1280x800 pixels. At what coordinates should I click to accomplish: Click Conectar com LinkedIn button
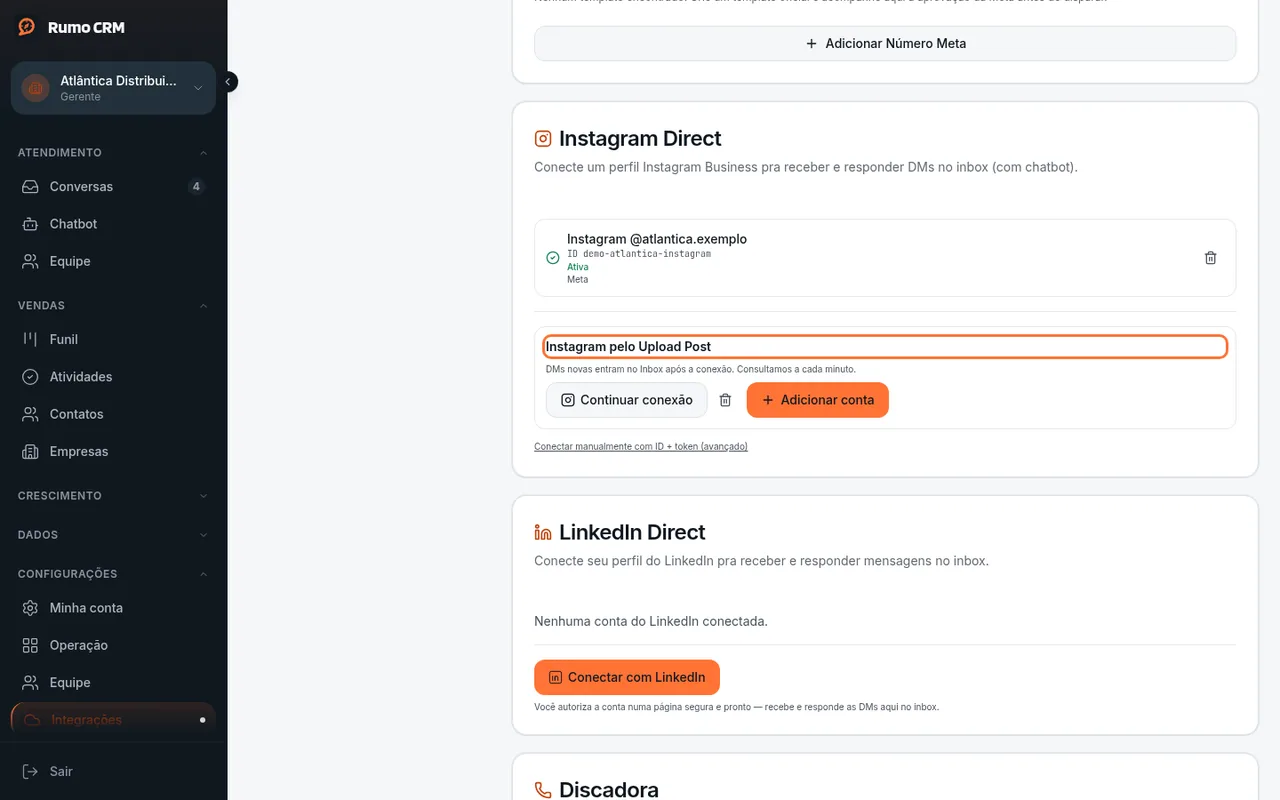pyautogui.click(x=627, y=677)
